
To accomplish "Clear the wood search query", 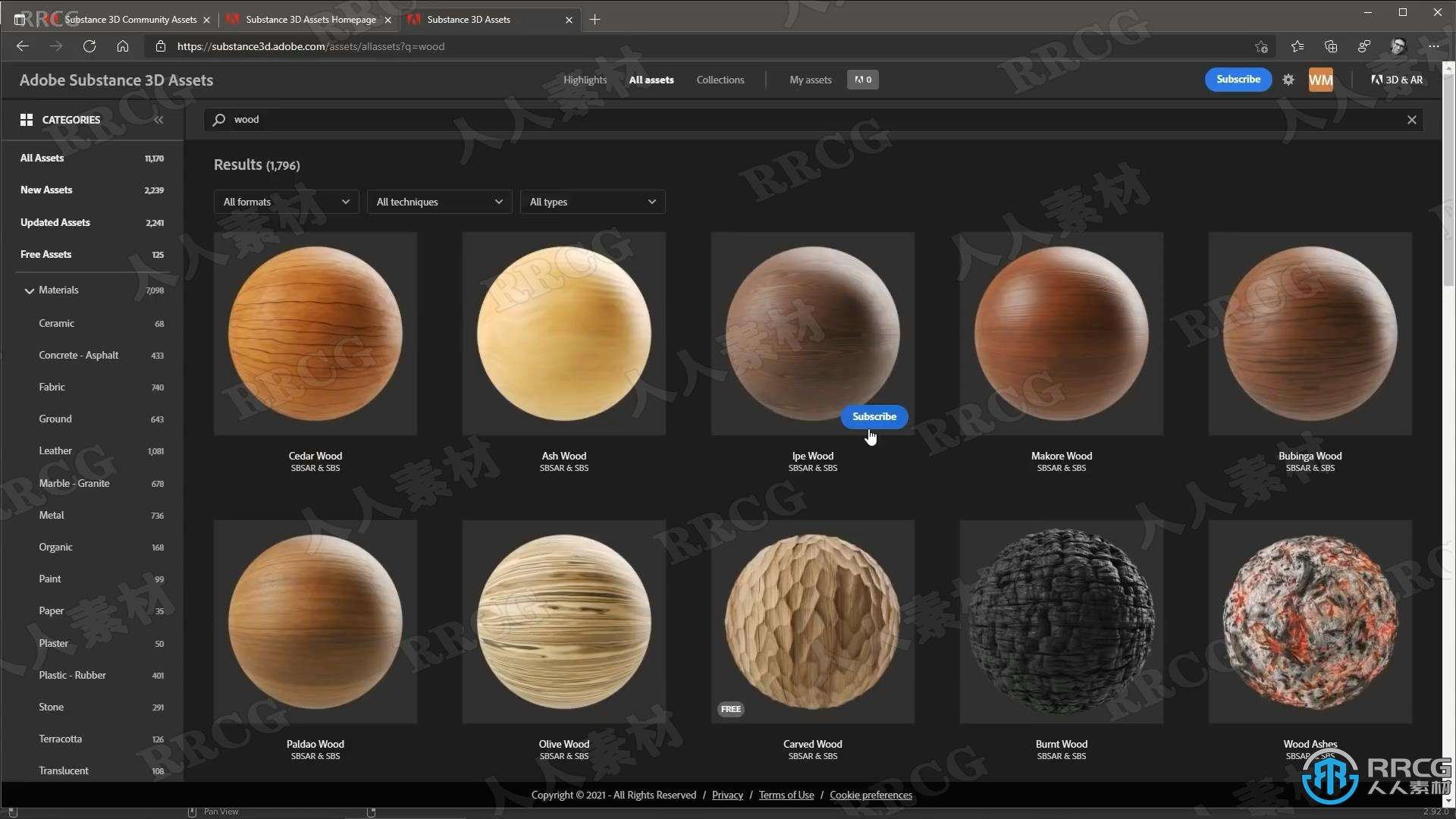I will (1411, 120).
